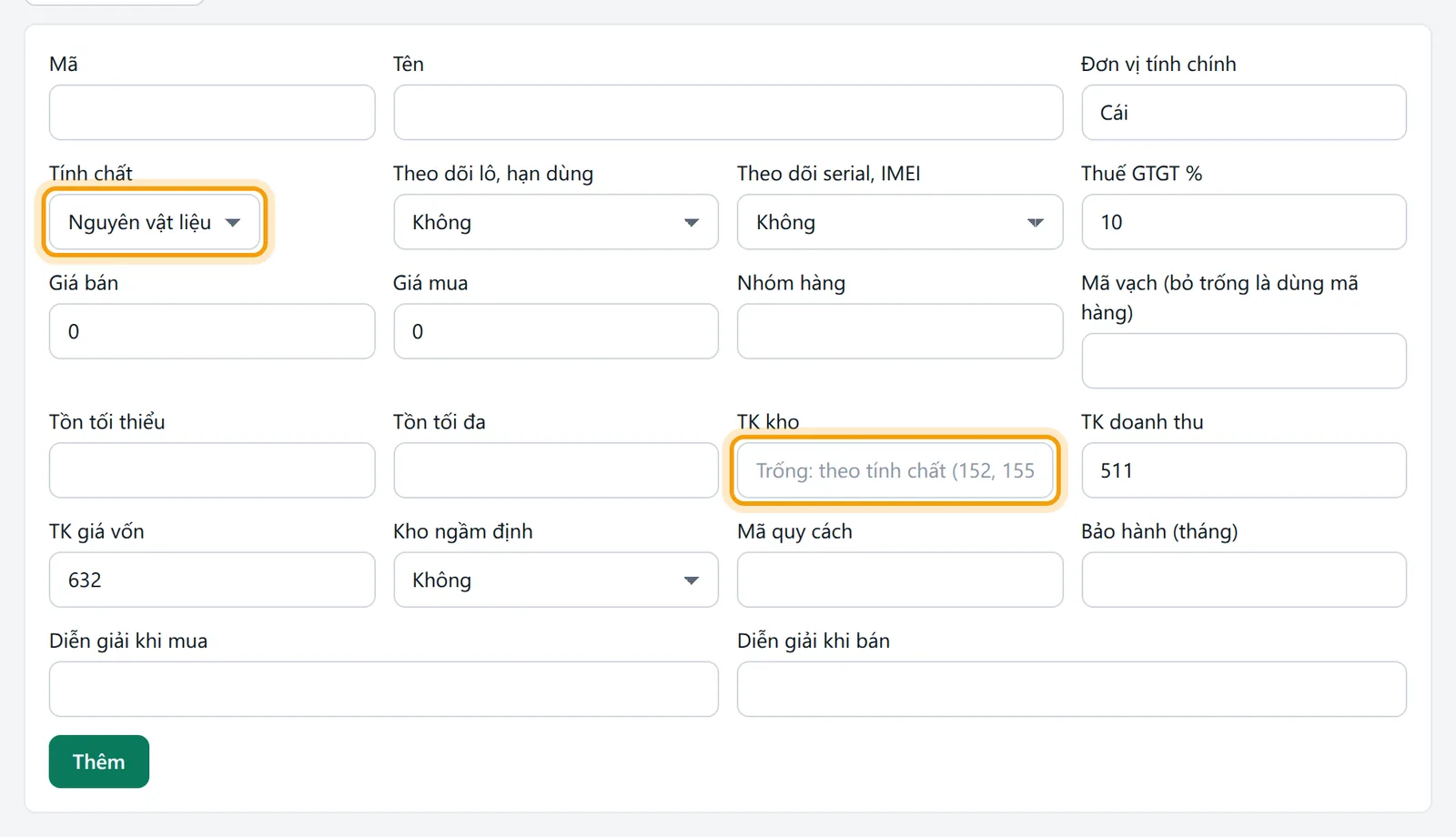The height and width of the screenshot is (837, 1456).
Task: Select the Tồn tối đa field
Action: click(x=556, y=470)
